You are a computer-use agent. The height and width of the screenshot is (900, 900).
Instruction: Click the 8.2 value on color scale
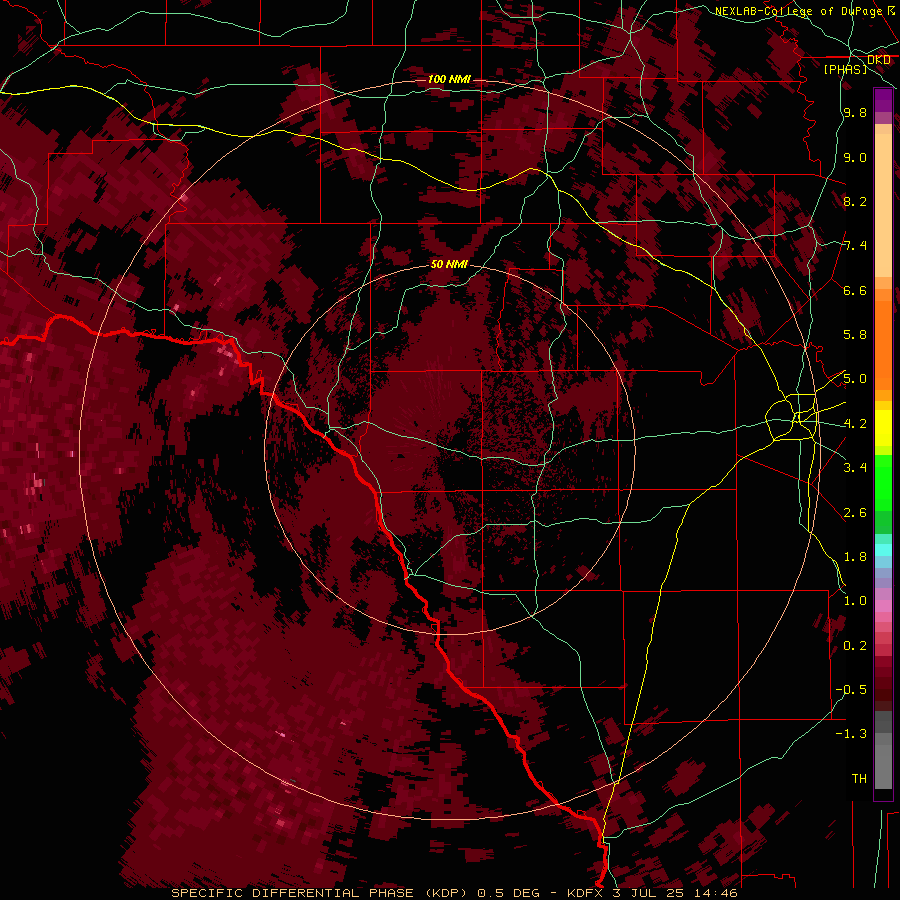coord(855,201)
